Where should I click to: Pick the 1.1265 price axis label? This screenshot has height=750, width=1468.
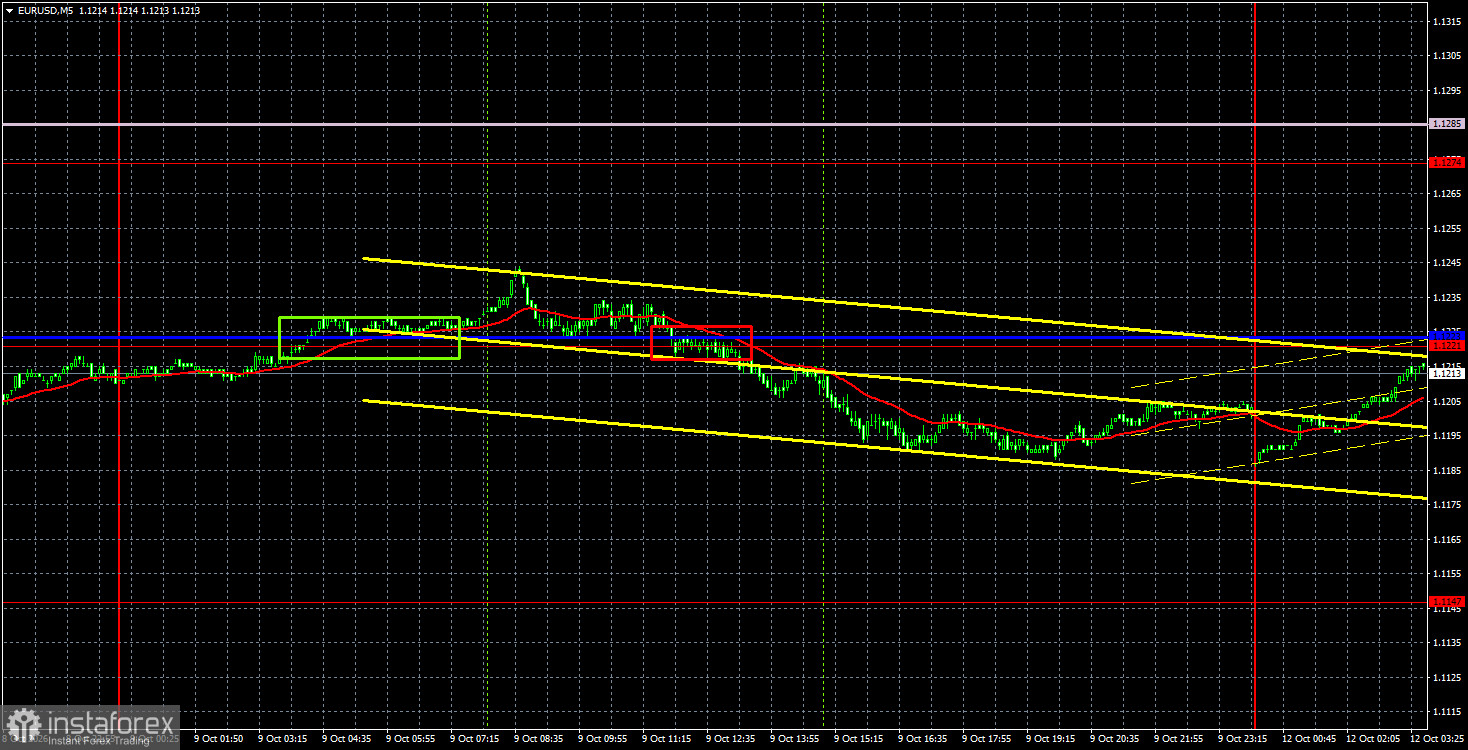click(x=1447, y=194)
